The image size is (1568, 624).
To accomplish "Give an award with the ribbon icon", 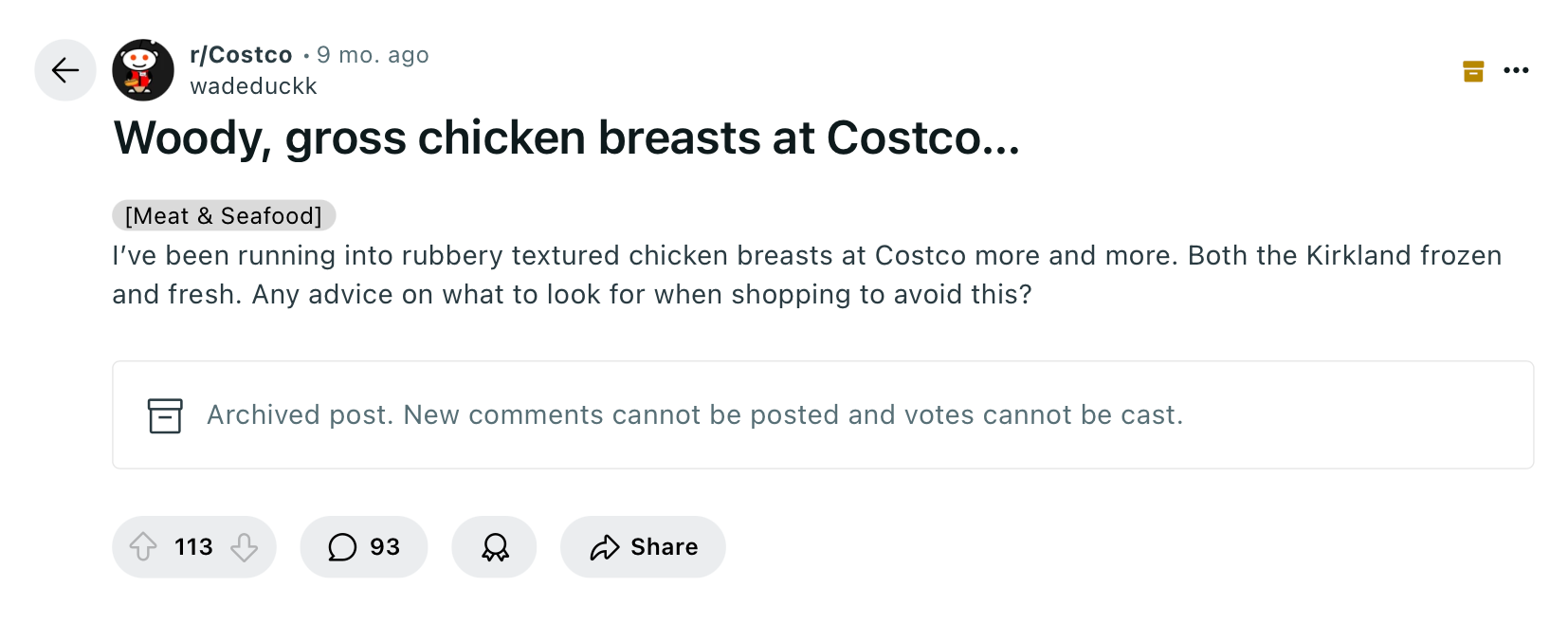I will 495,547.
